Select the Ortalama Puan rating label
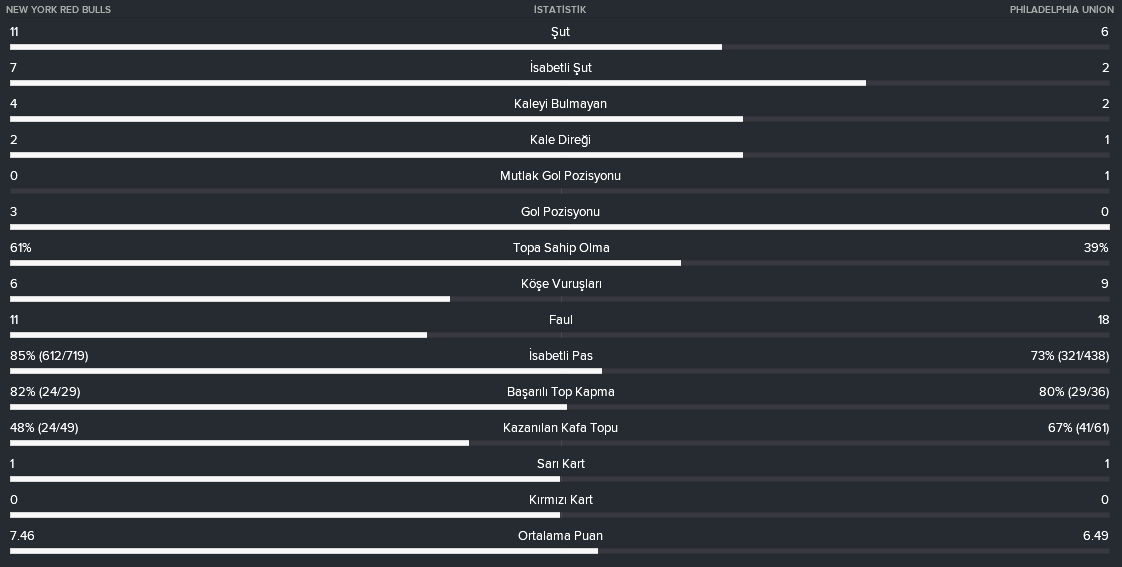 (x=560, y=536)
